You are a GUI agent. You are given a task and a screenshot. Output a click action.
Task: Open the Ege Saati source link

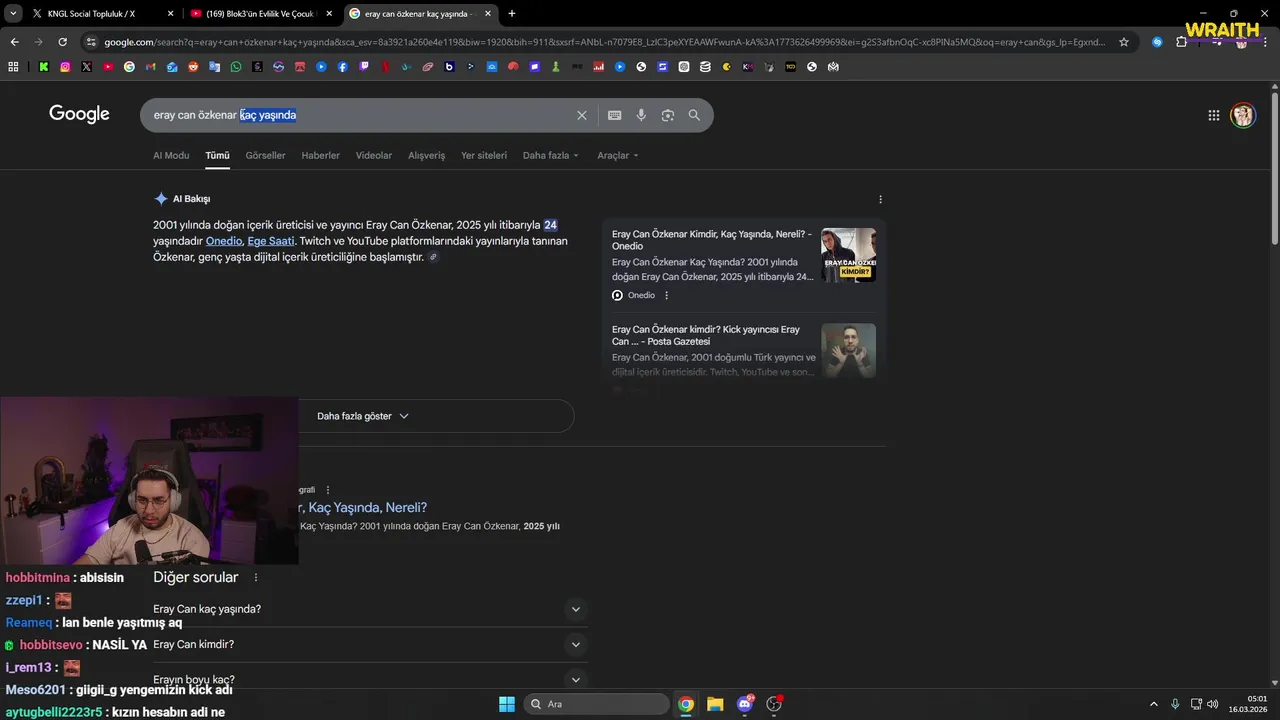[x=271, y=241]
